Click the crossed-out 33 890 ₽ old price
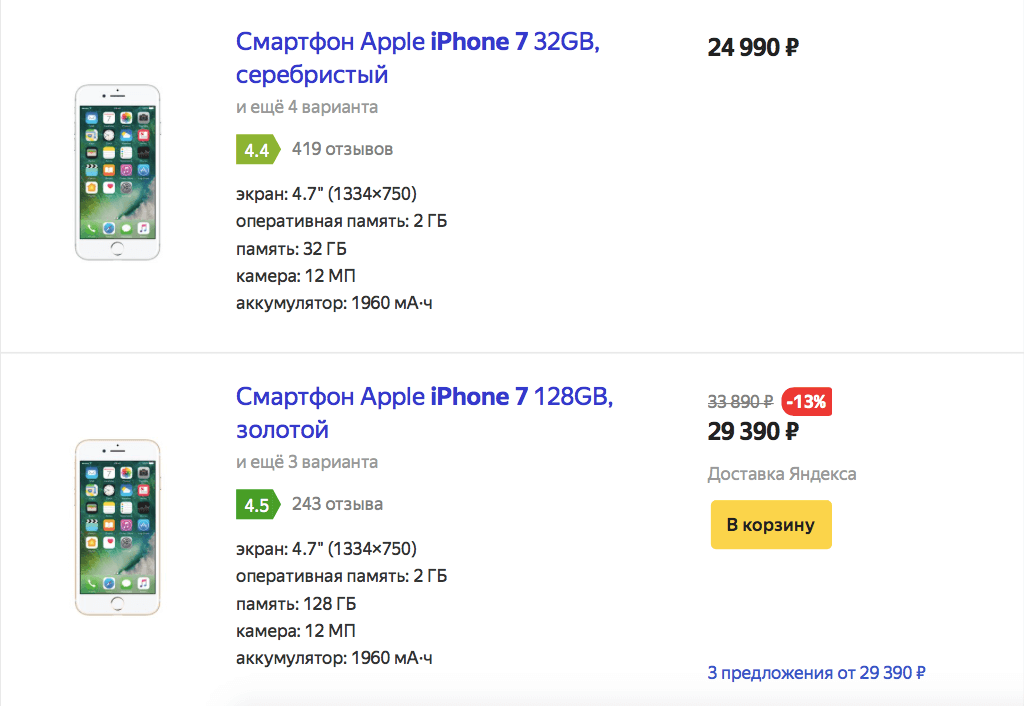 click(x=741, y=401)
